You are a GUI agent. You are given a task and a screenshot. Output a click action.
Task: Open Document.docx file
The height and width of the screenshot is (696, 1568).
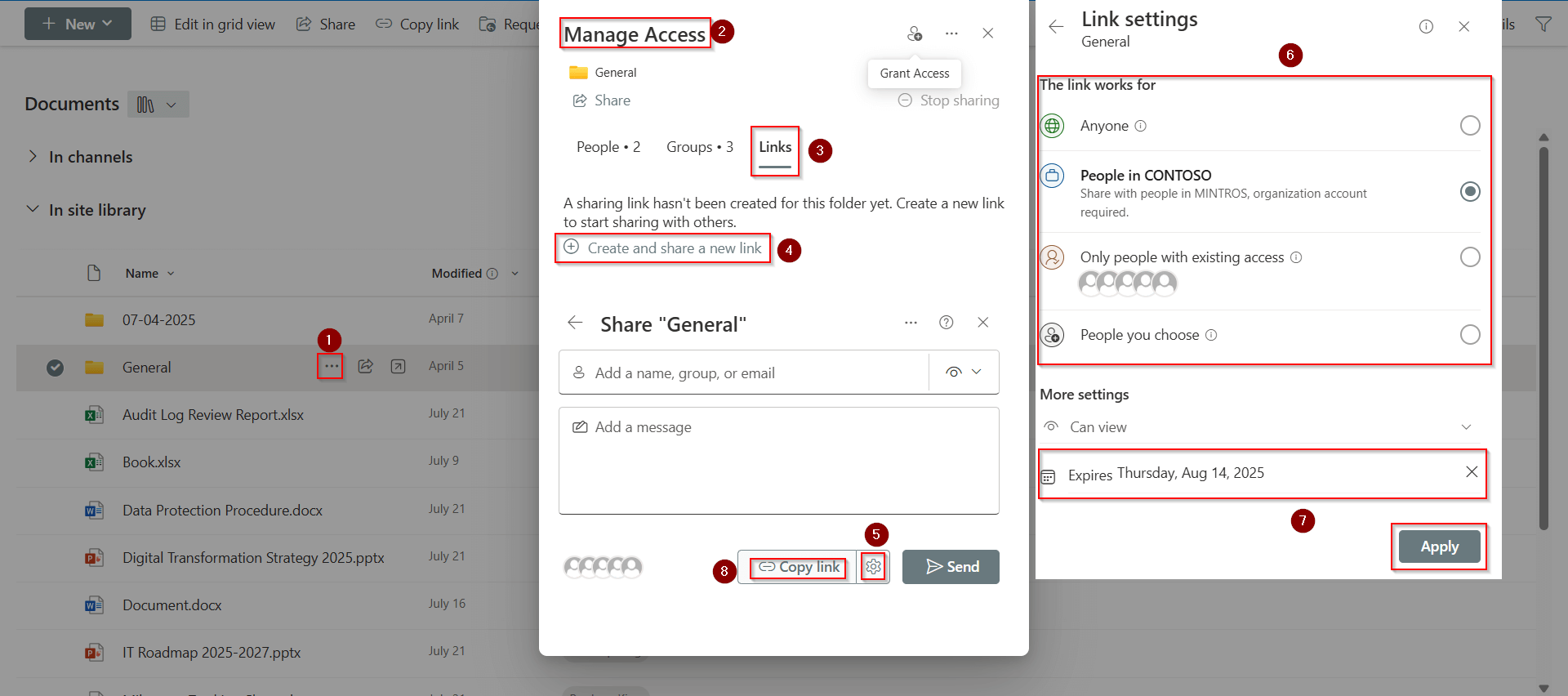point(172,605)
